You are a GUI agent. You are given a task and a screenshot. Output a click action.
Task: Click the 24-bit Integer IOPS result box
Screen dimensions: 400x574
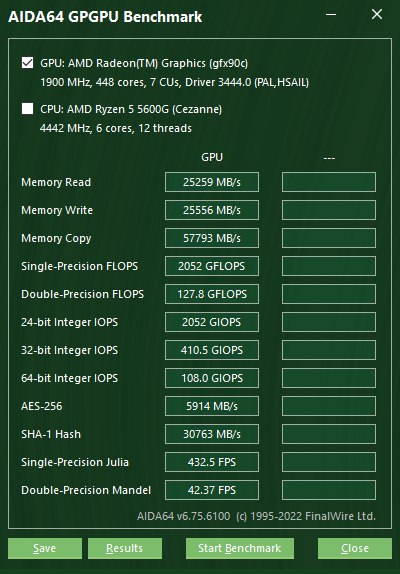click(212, 322)
